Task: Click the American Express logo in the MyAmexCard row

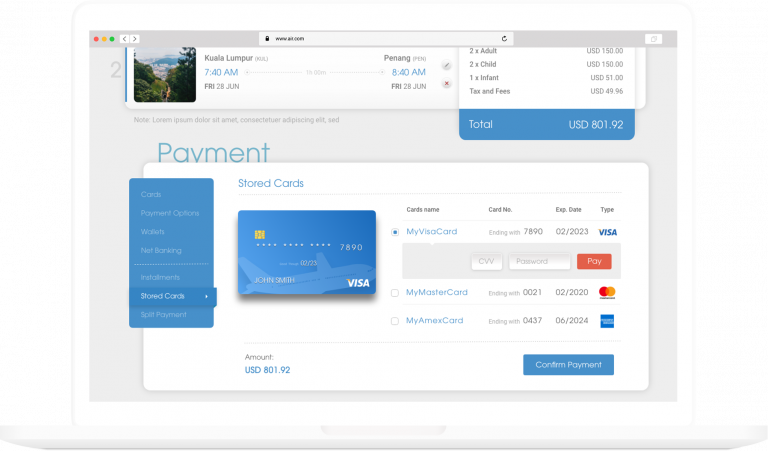Action: pos(607,321)
